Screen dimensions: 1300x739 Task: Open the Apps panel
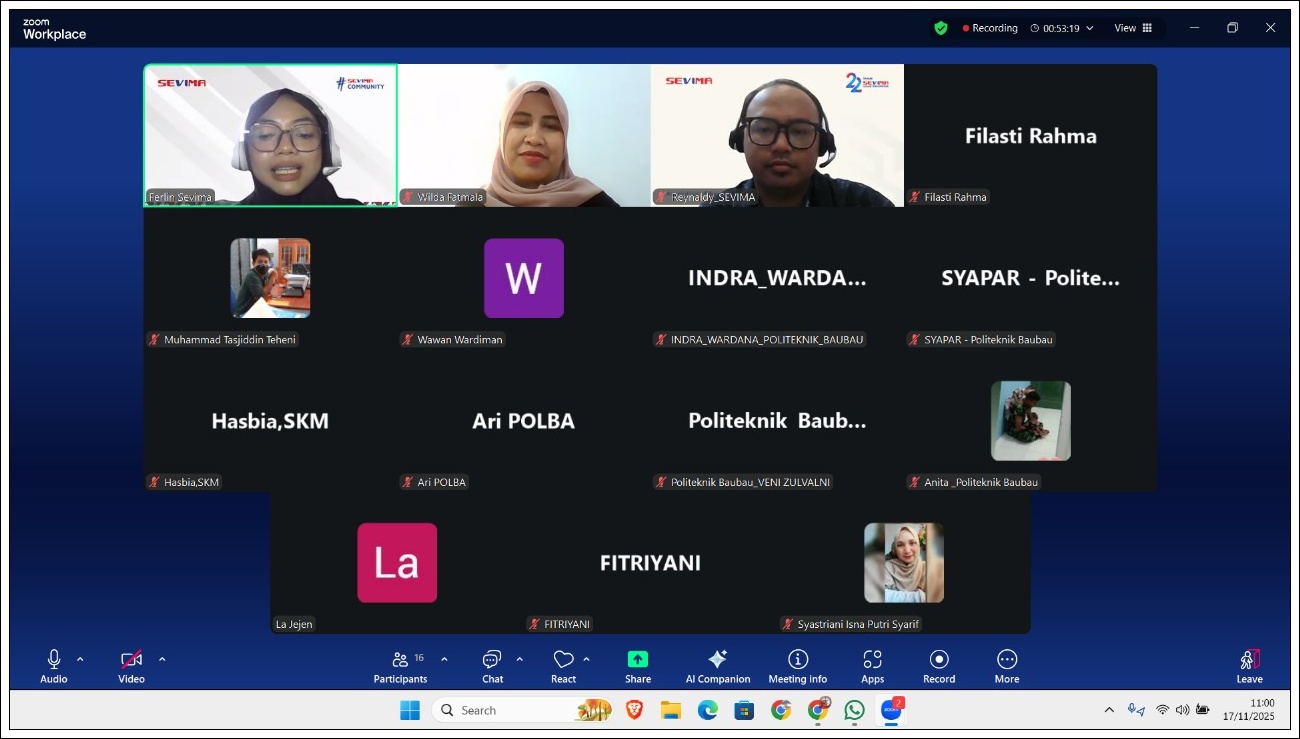point(872,665)
